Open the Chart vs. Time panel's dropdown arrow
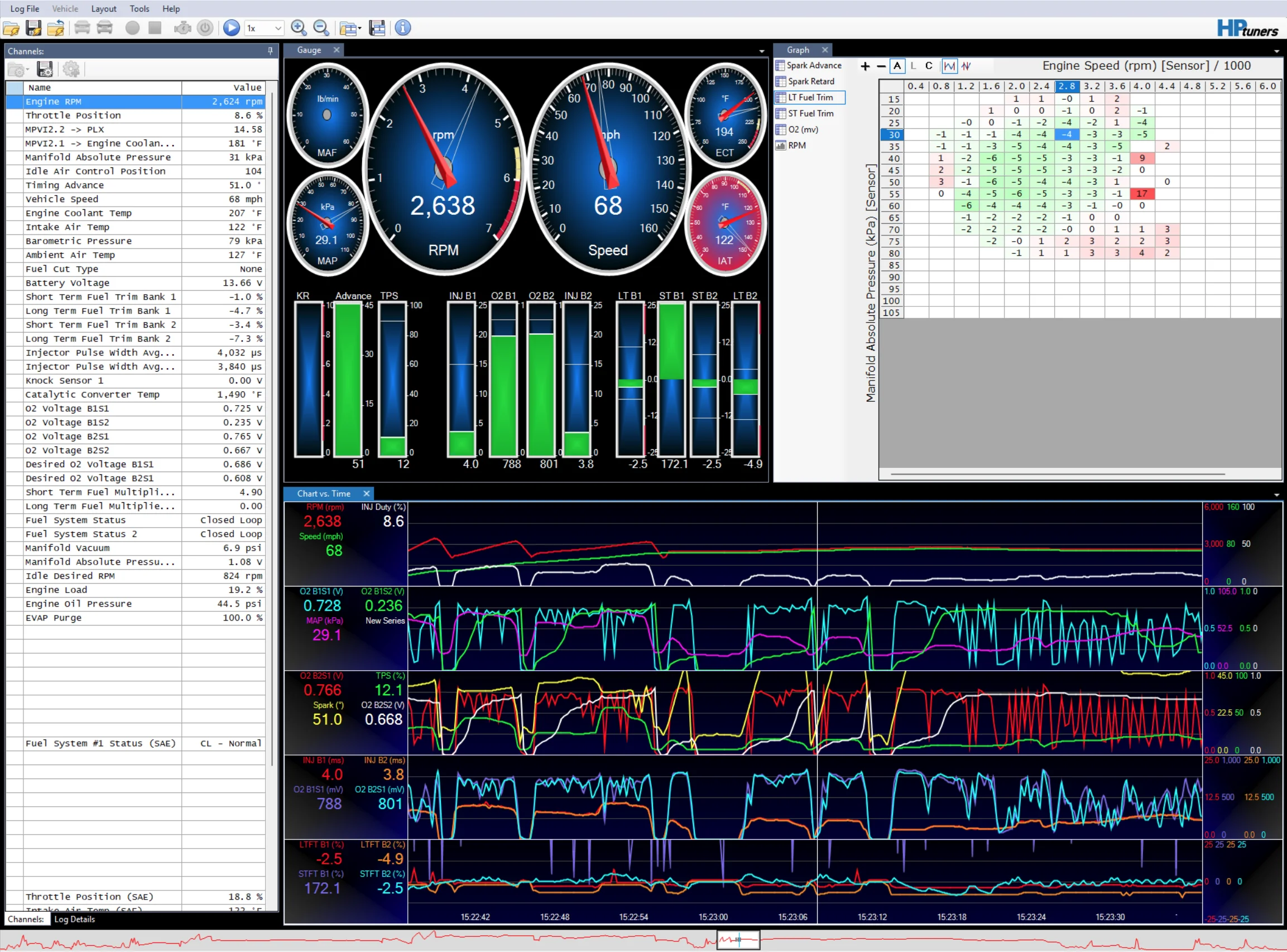 1276,495
